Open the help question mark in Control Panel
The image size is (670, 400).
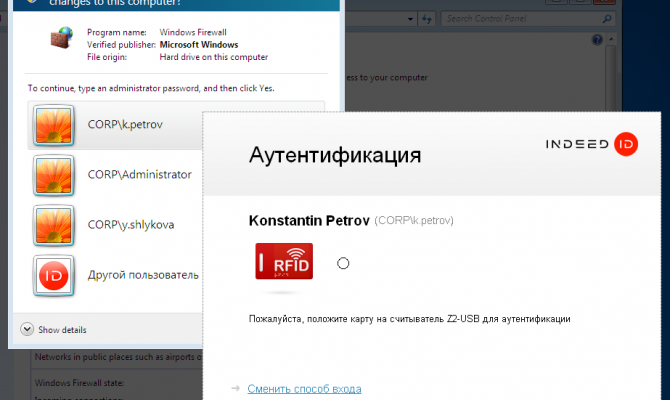tap(597, 40)
